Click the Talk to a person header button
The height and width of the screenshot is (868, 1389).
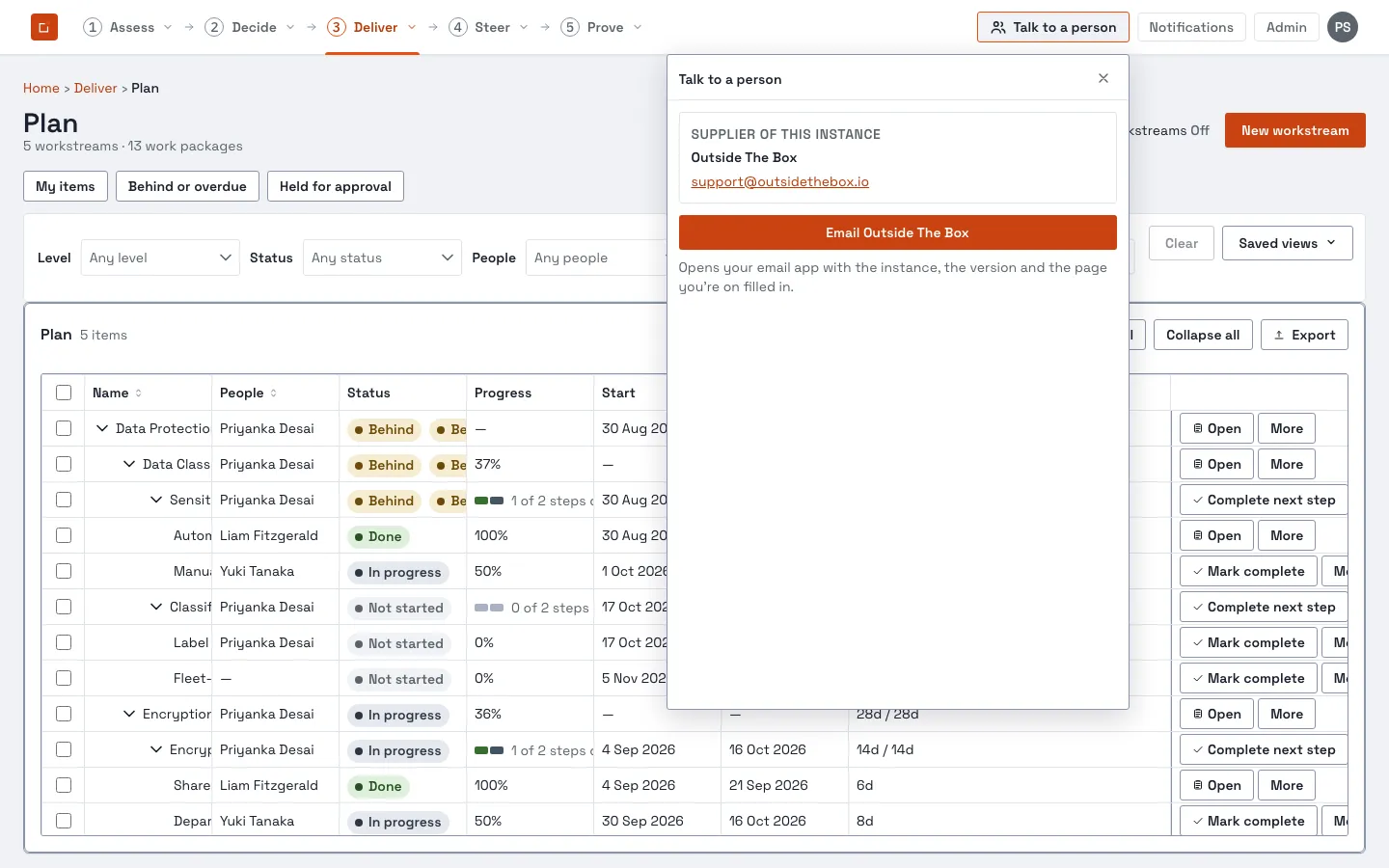pyautogui.click(x=1053, y=27)
